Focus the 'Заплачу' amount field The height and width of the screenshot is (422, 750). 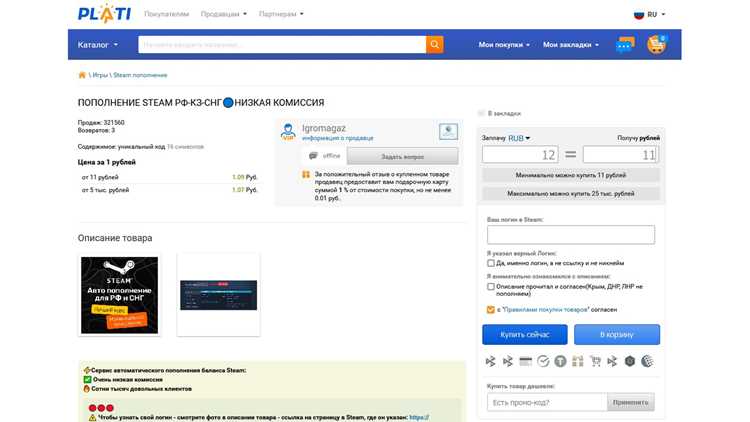click(x=520, y=155)
